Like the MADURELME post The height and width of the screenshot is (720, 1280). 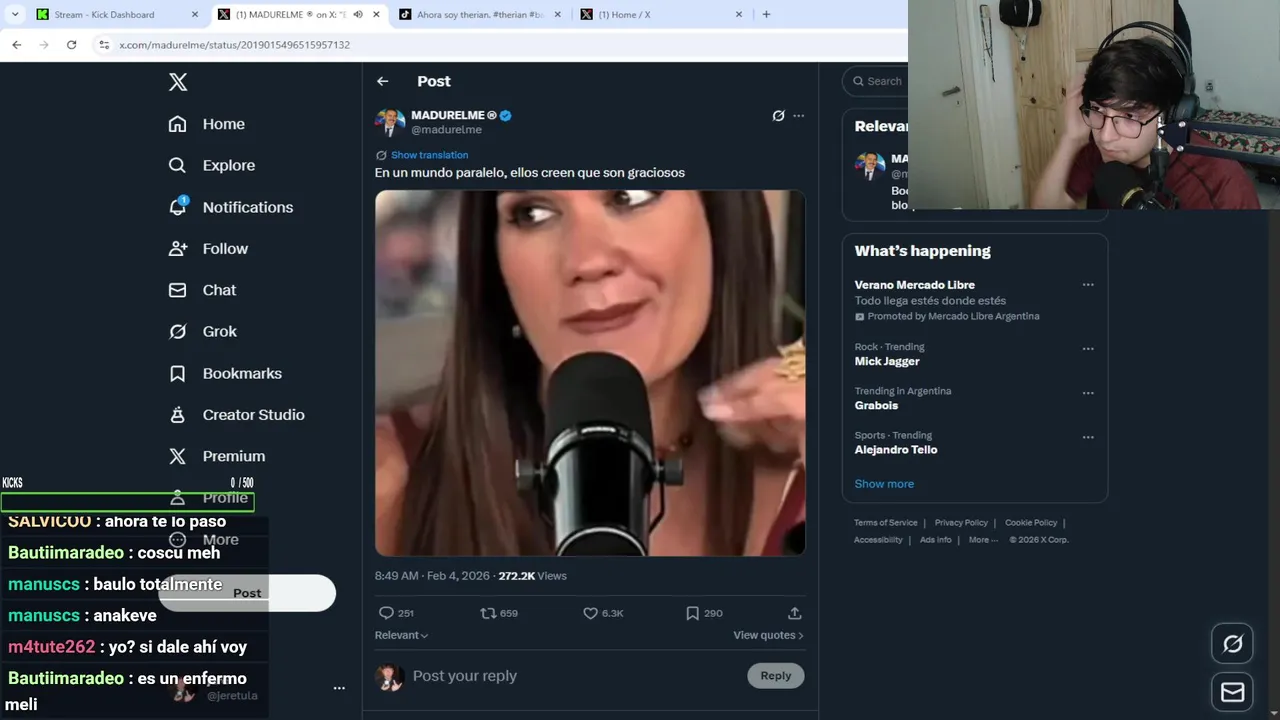(x=603, y=613)
